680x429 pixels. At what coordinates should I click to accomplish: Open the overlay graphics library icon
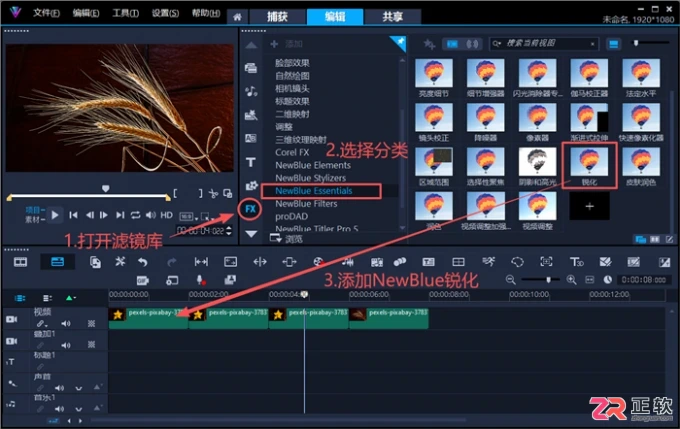252,186
